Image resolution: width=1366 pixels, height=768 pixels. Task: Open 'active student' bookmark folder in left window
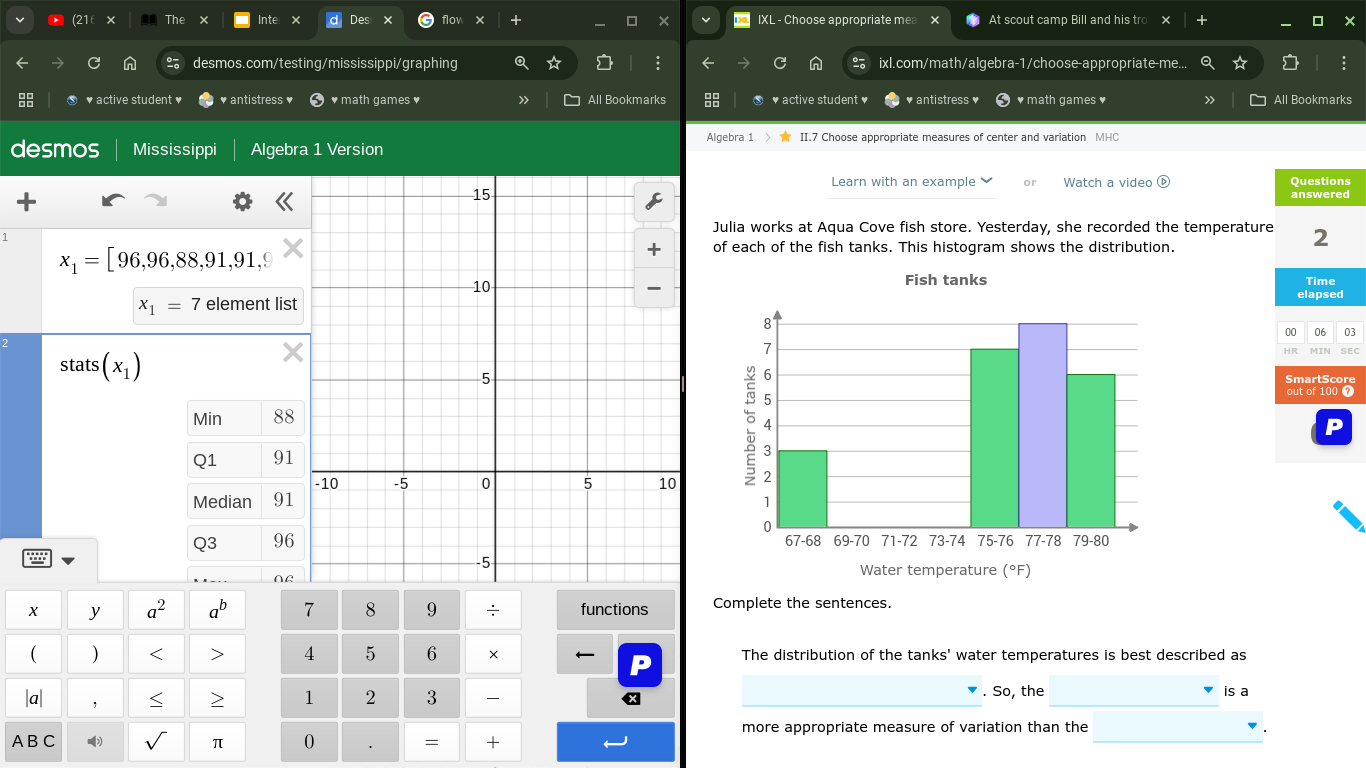(x=124, y=100)
